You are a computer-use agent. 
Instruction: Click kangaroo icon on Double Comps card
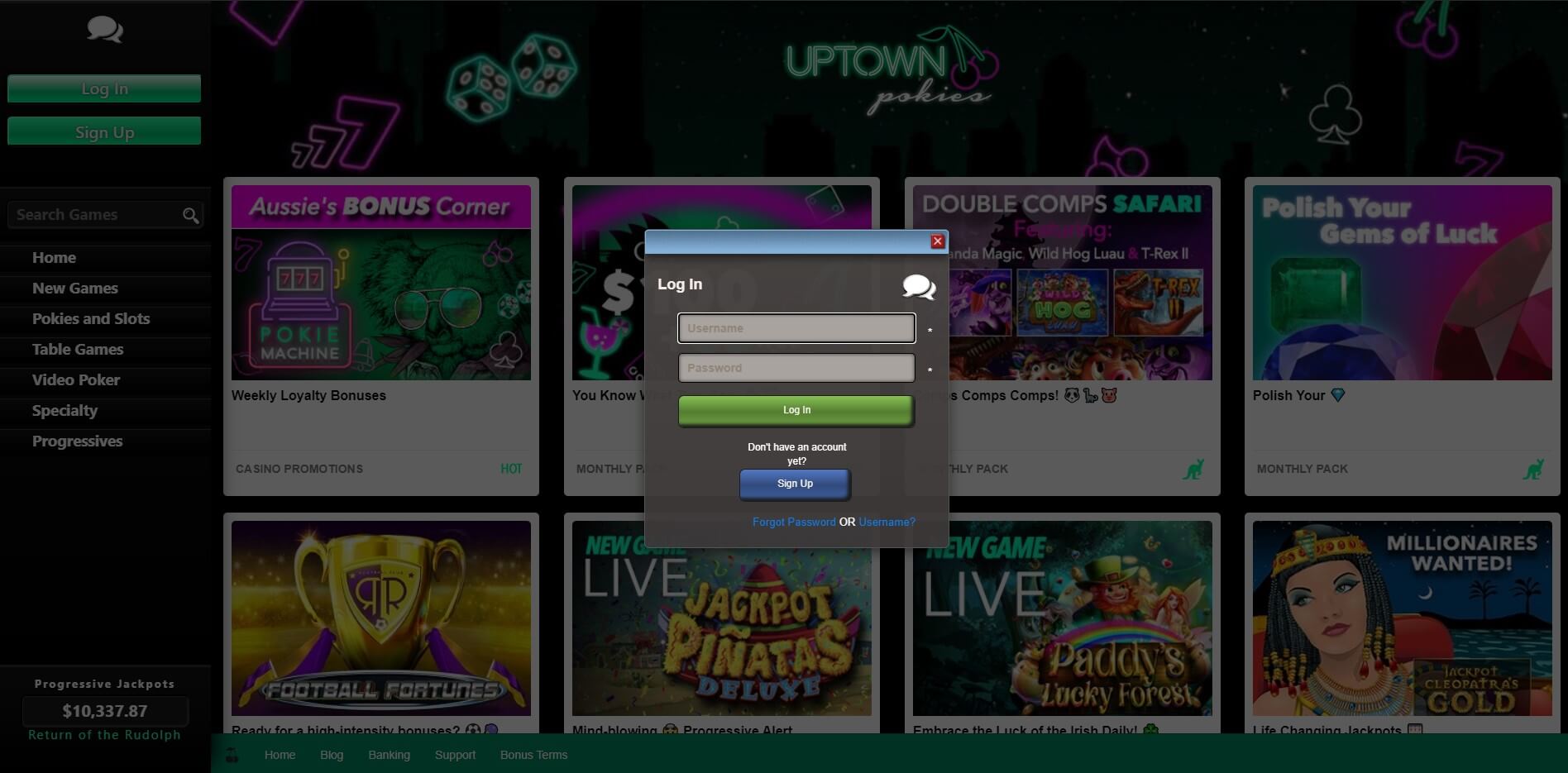tap(1193, 469)
